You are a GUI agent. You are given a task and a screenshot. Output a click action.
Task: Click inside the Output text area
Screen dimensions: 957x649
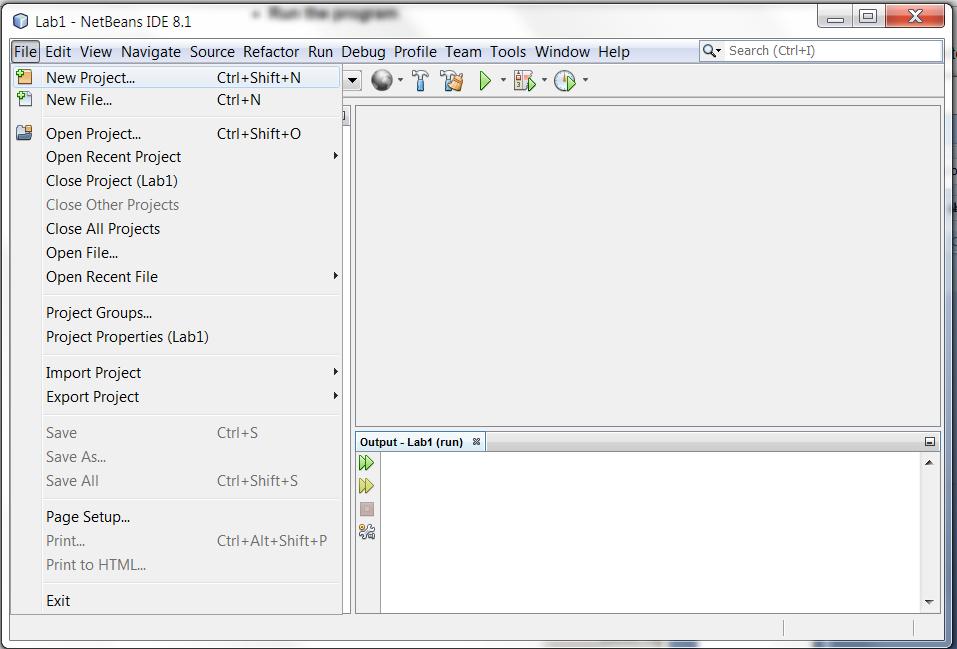coord(651,532)
